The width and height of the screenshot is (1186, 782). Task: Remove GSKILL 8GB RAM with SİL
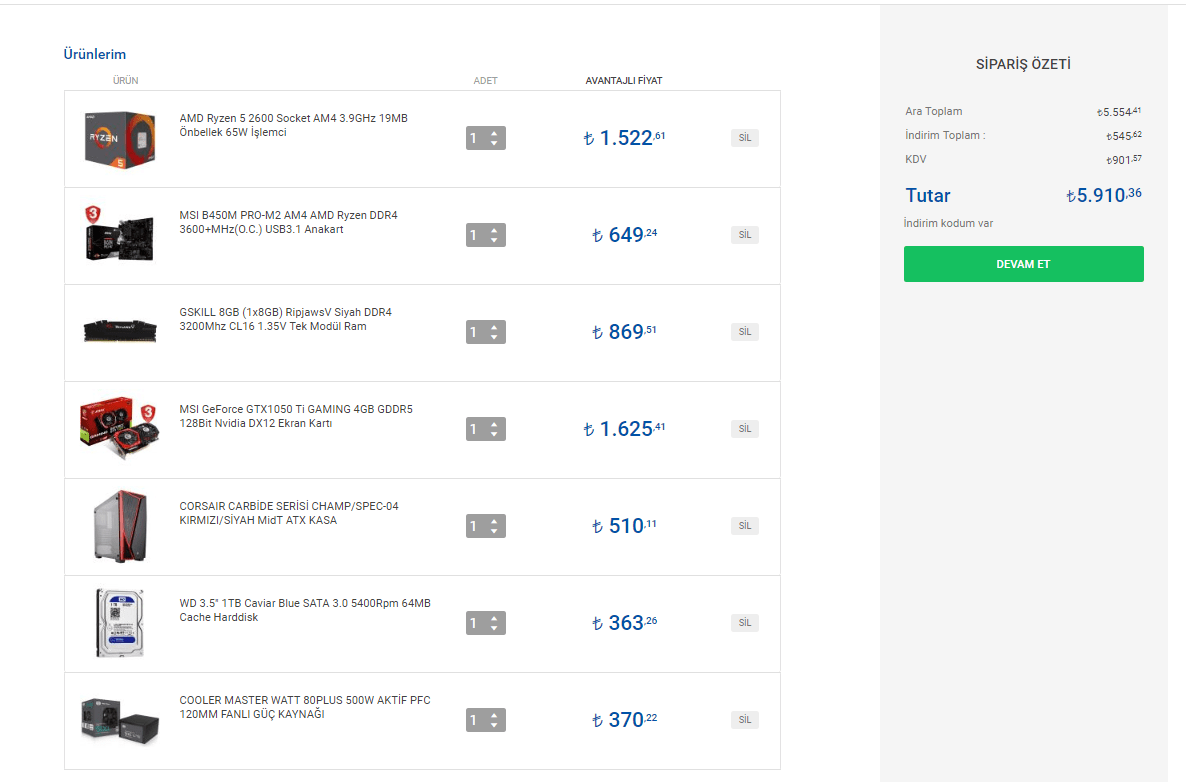coord(745,331)
